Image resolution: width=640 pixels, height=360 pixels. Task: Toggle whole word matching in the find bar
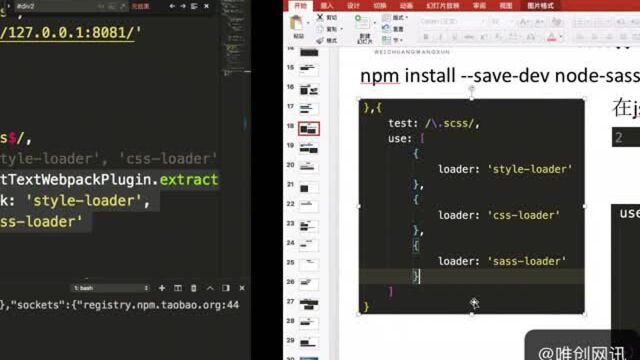point(112,6)
